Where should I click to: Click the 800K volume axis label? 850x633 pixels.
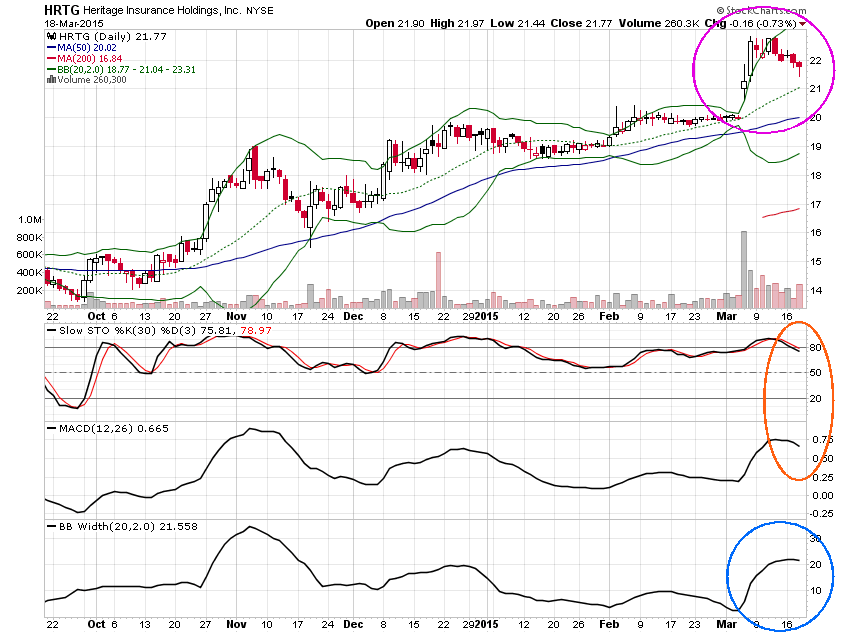(29, 237)
